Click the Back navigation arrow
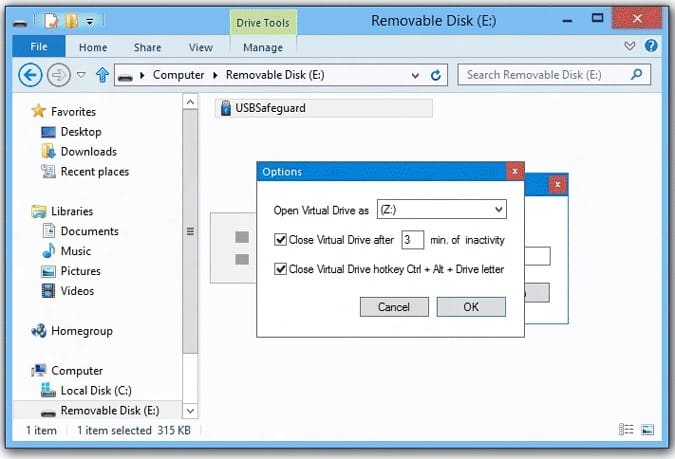The height and width of the screenshot is (459, 675). [x=30, y=75]
